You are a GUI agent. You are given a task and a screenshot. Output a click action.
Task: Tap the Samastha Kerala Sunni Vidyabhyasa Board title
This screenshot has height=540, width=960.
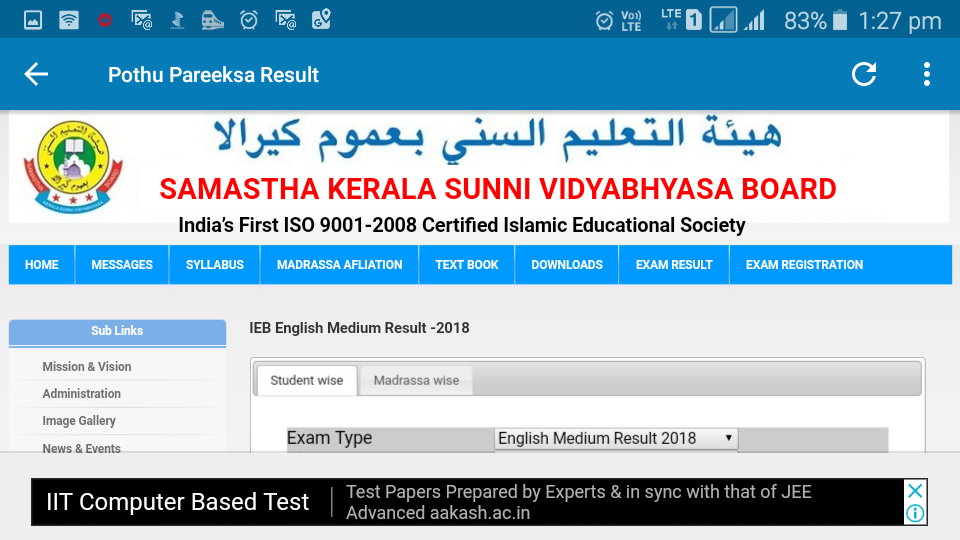point(498,189)
